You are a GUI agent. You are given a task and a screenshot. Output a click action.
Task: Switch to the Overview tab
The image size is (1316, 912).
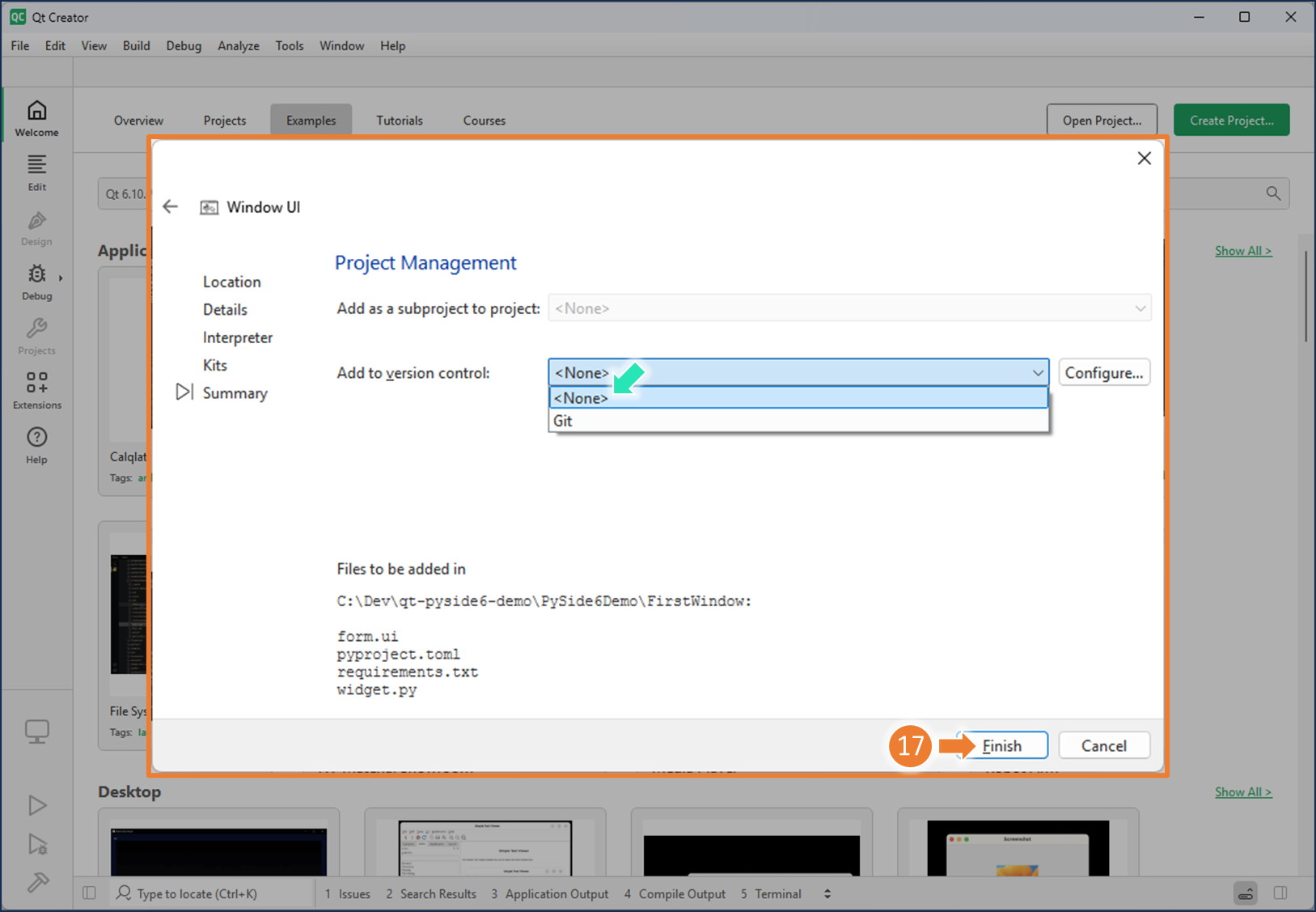point(138,120)
